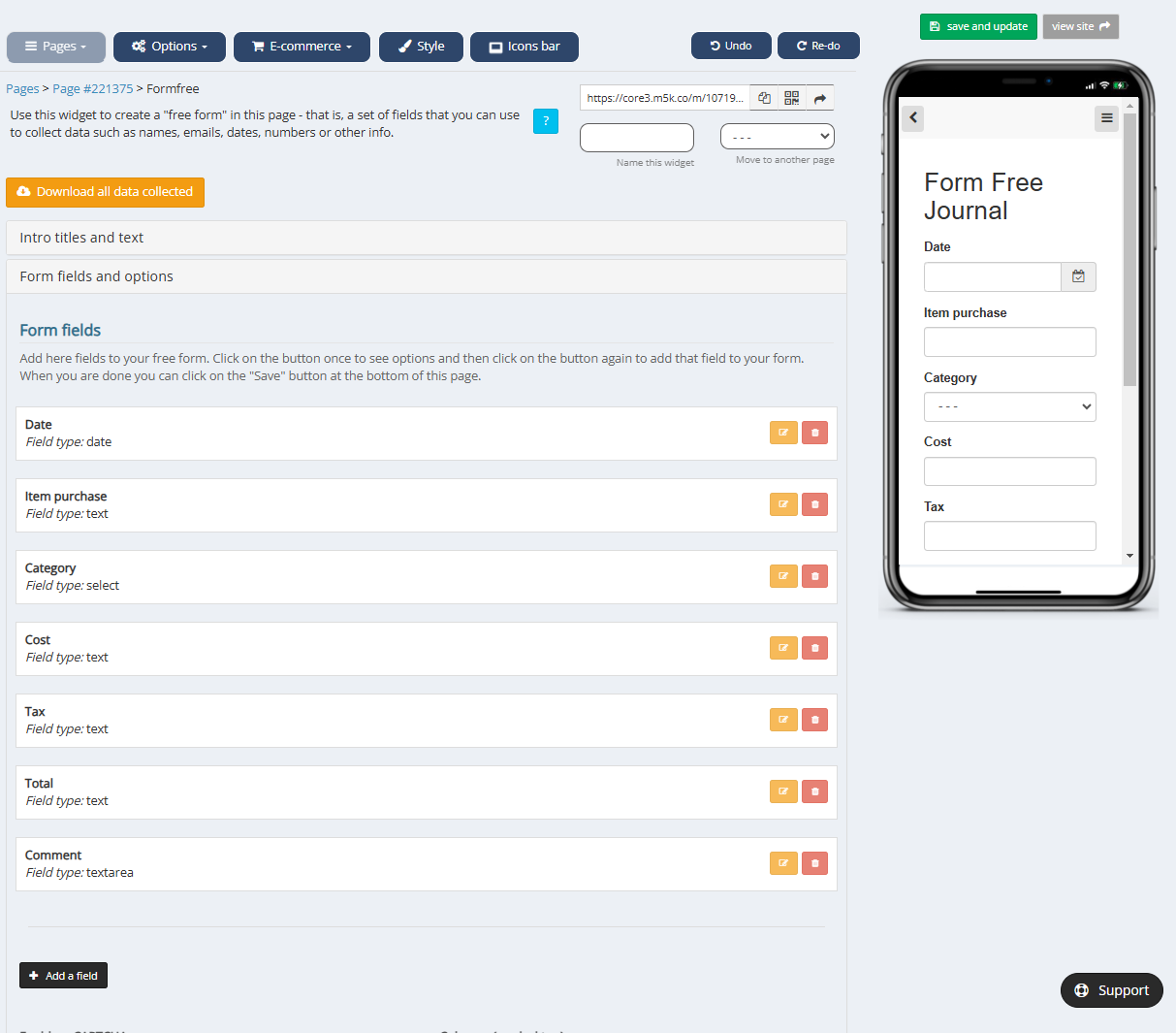
Task: Open the QR code for this page
Action: [791, 97]
